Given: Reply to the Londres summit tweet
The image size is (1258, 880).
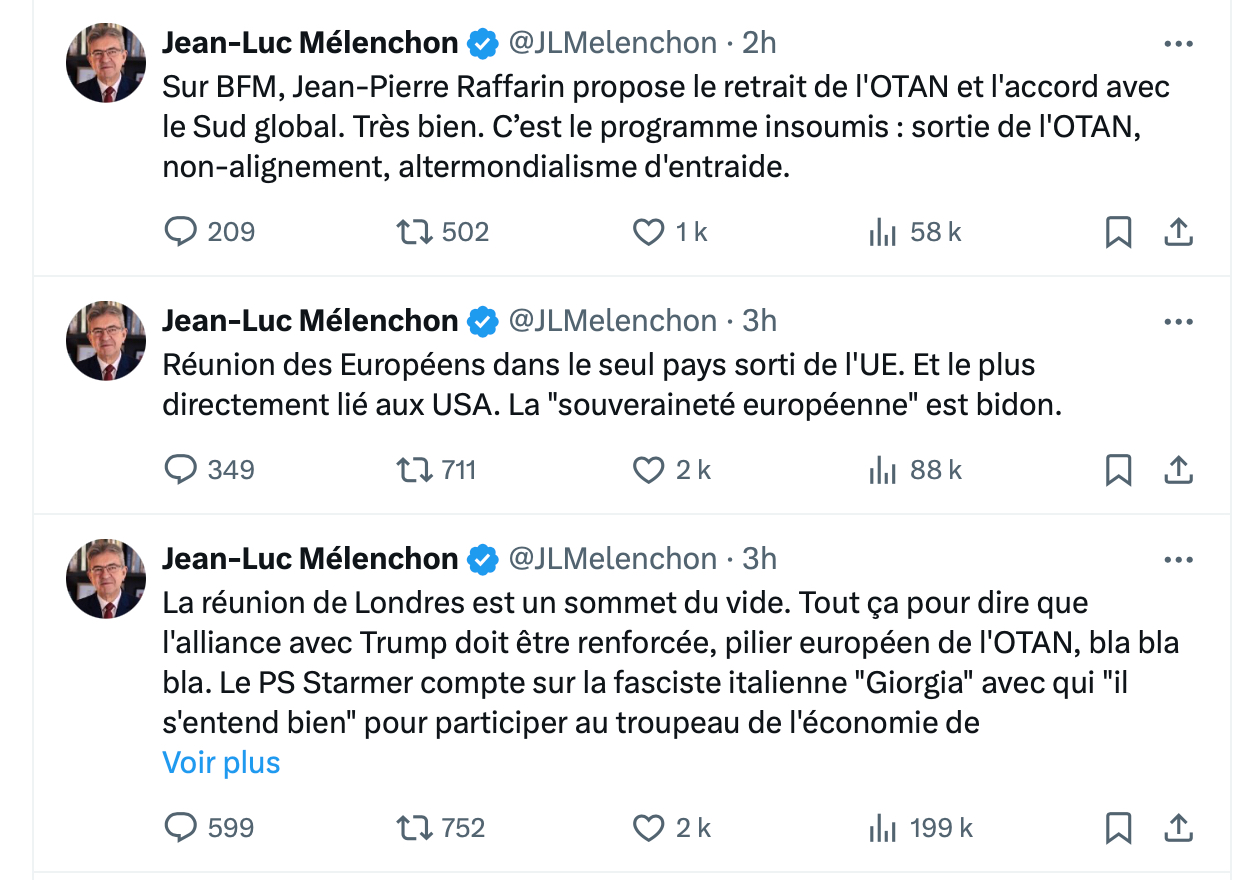Looking at the screenshot, I should pyautogui.click(x=180, y=828).
